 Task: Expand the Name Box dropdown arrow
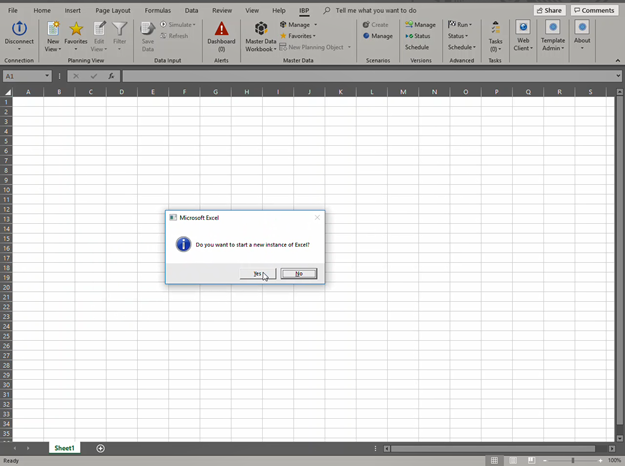click(47, 76)
